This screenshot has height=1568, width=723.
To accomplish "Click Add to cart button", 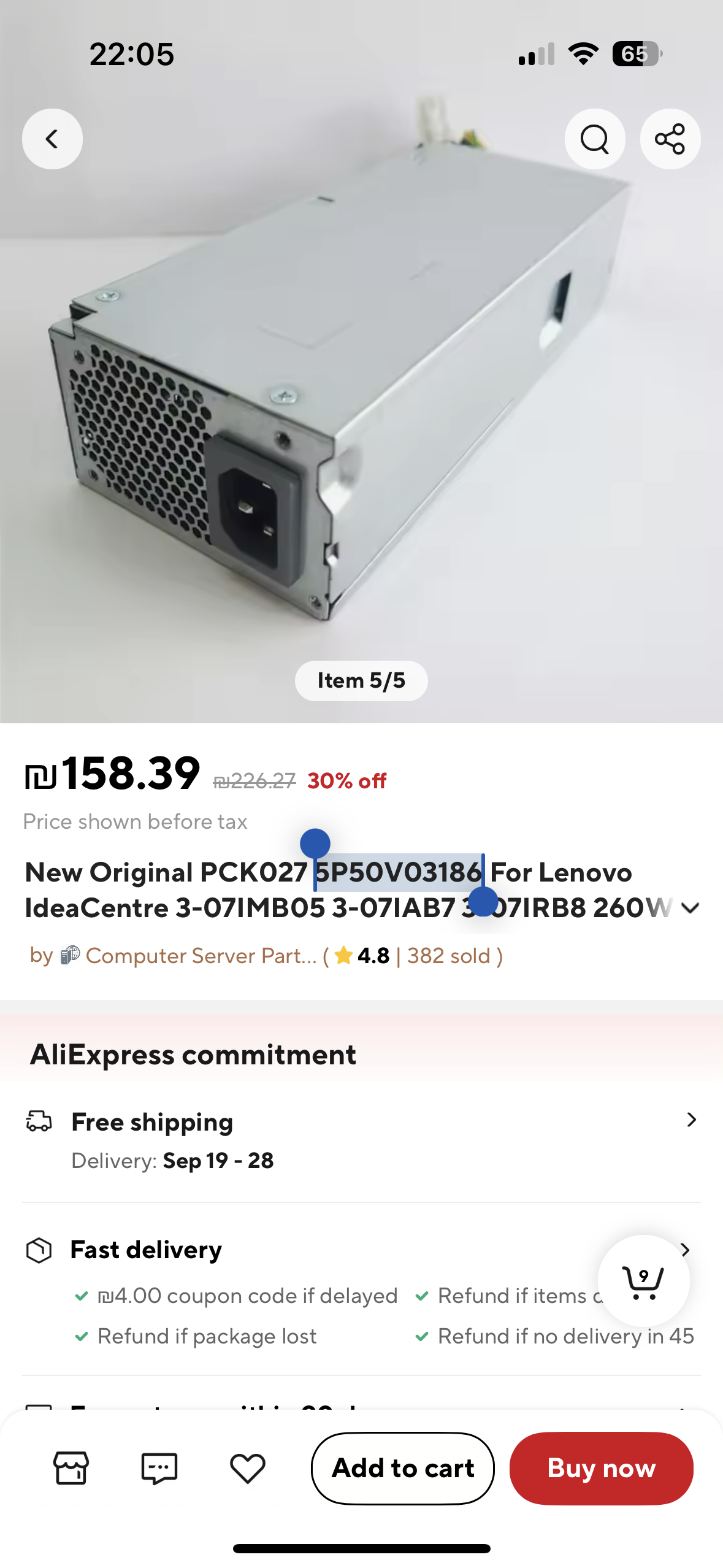I will point(403,1468).
